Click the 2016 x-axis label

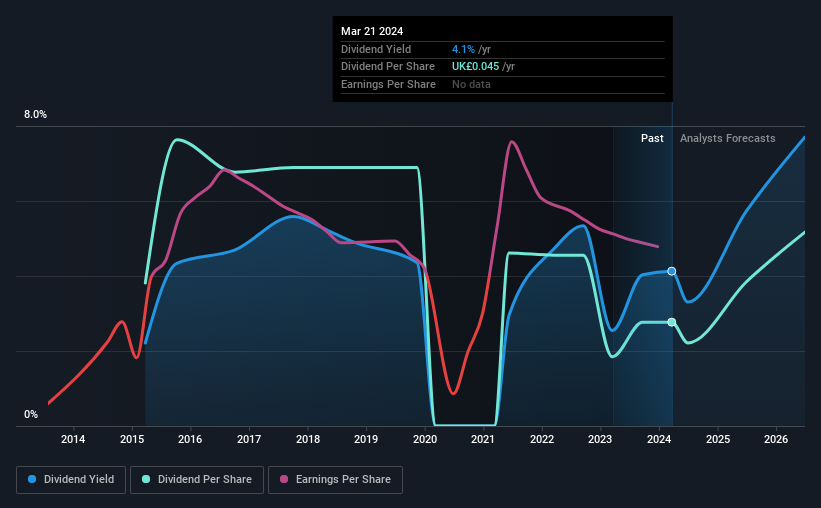pyautogui.click(x=190, y=439)
